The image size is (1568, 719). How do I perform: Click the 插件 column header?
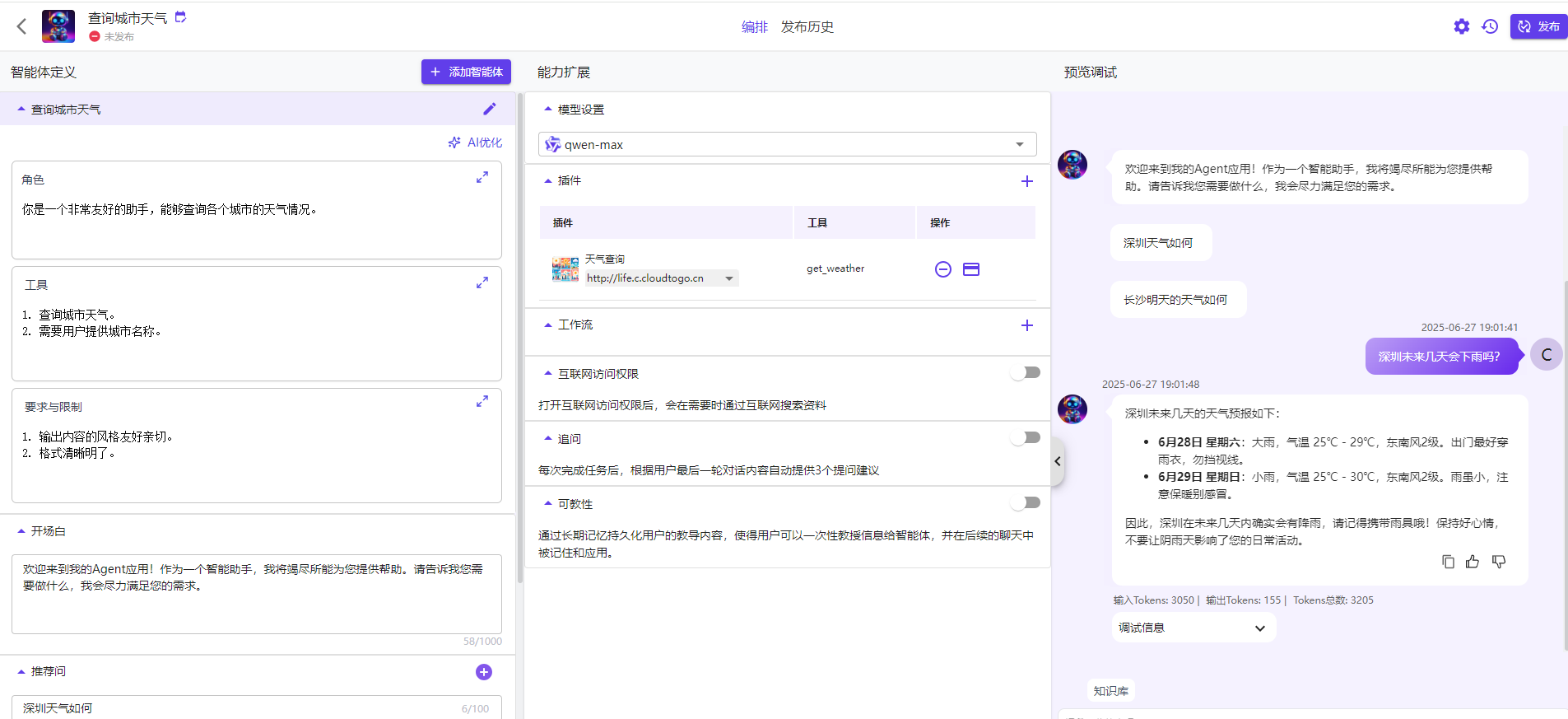click(665, 222)
